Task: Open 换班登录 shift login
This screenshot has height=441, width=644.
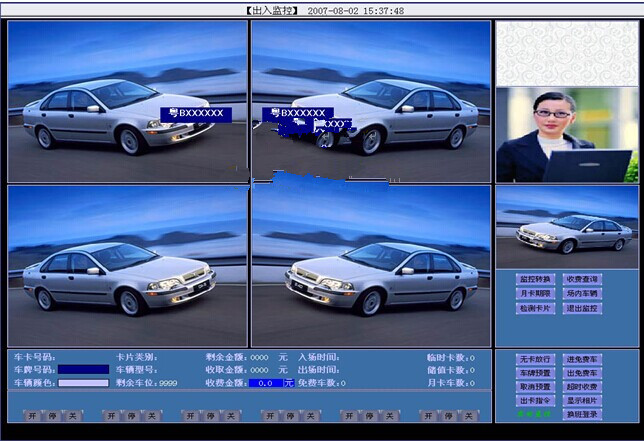Action: coord(582,414)
